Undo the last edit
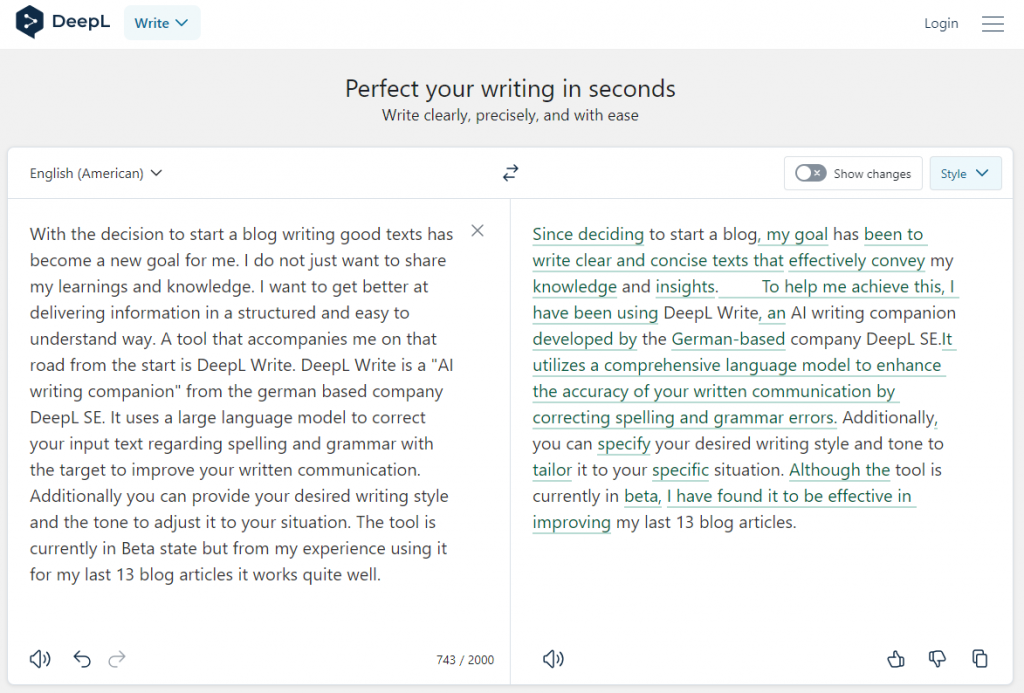The height and width of the screenshot is (693, 1024). coord(83,659)
